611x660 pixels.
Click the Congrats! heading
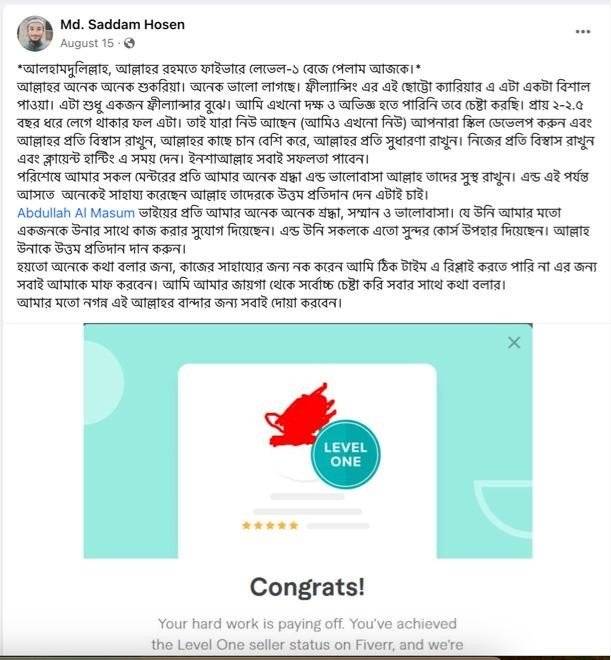click(308, 587)
